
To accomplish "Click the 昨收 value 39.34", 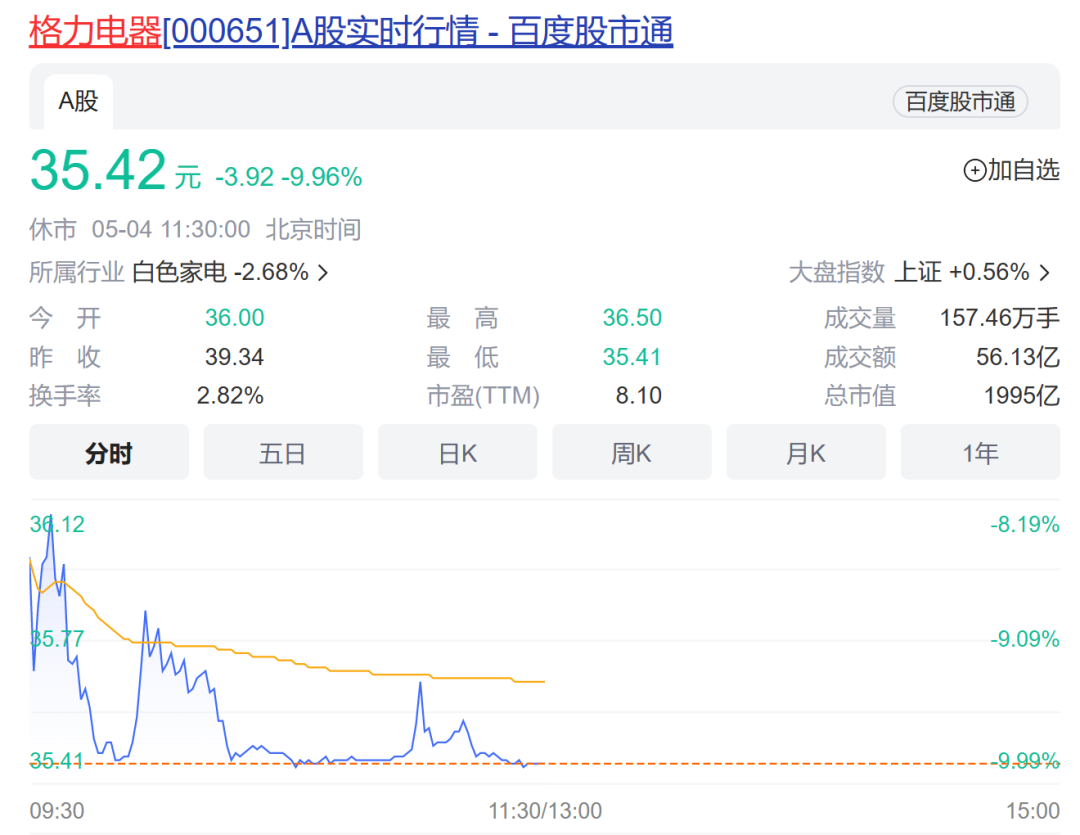I will click(x=235, y=357).
